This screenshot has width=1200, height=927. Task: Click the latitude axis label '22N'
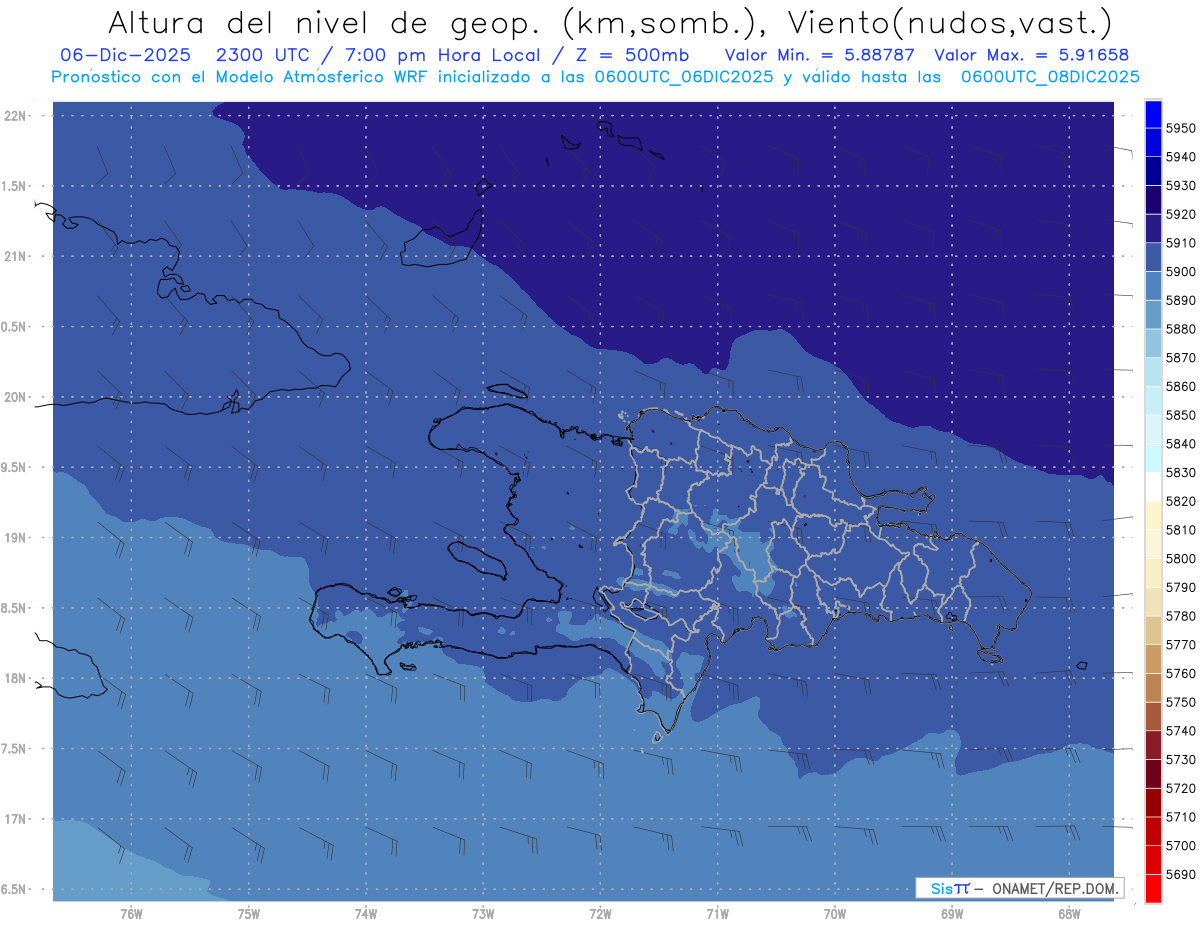(16, 116)
